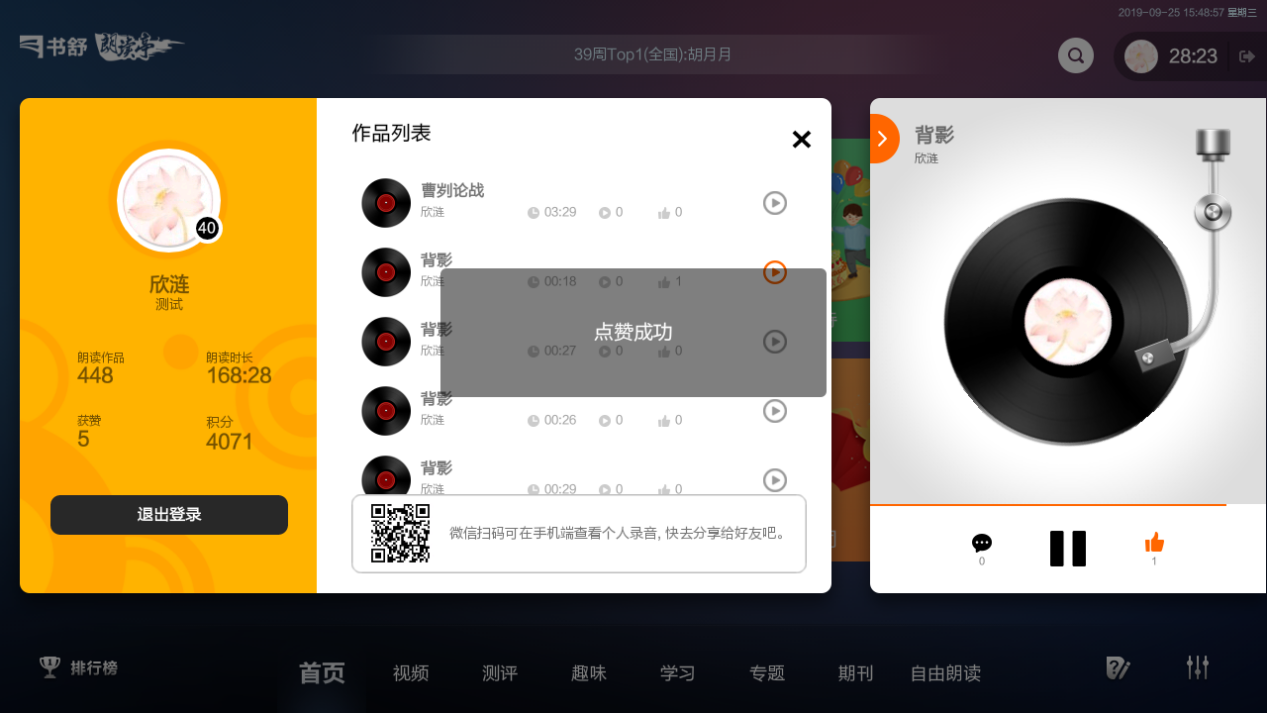Play the 曹刿论战 recording

(x=775, y=203)
